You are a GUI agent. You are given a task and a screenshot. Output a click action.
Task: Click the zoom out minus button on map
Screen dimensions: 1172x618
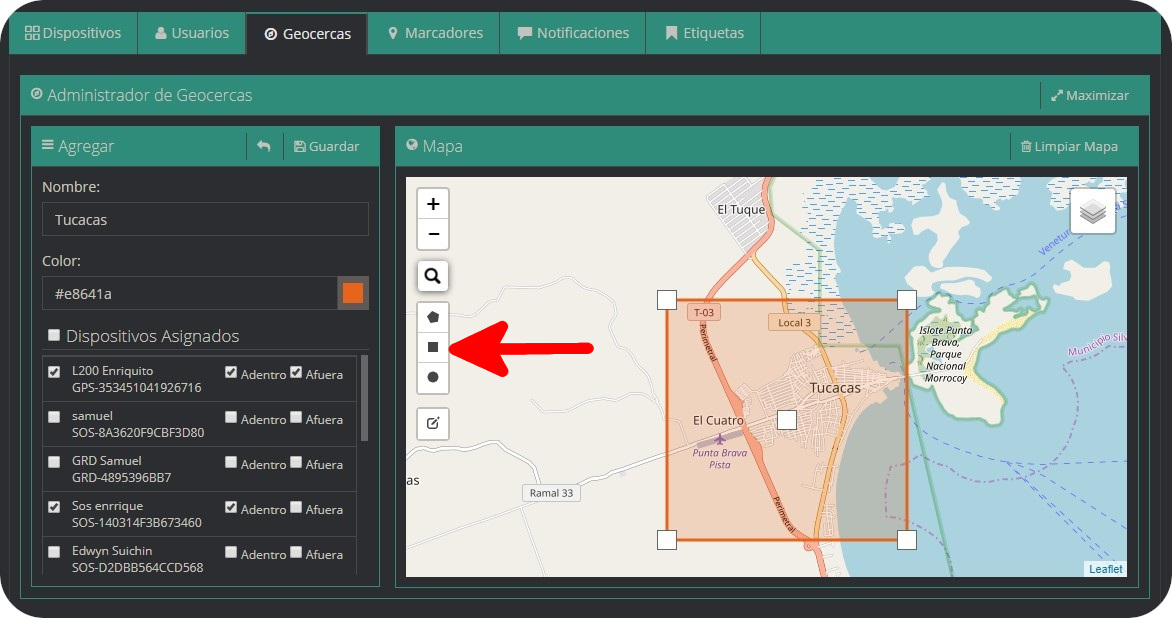433,234
